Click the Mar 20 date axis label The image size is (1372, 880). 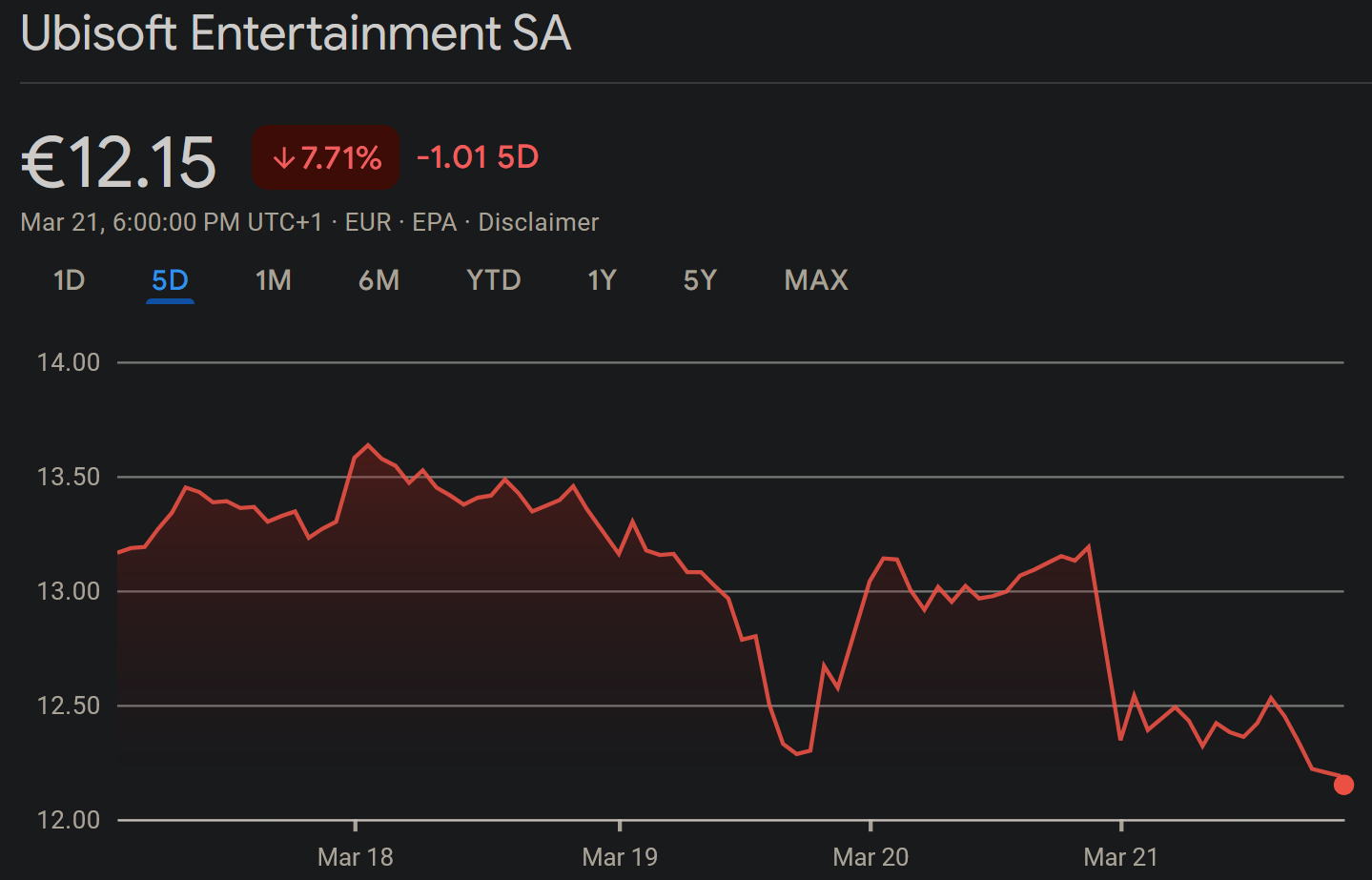click(870, 857)
